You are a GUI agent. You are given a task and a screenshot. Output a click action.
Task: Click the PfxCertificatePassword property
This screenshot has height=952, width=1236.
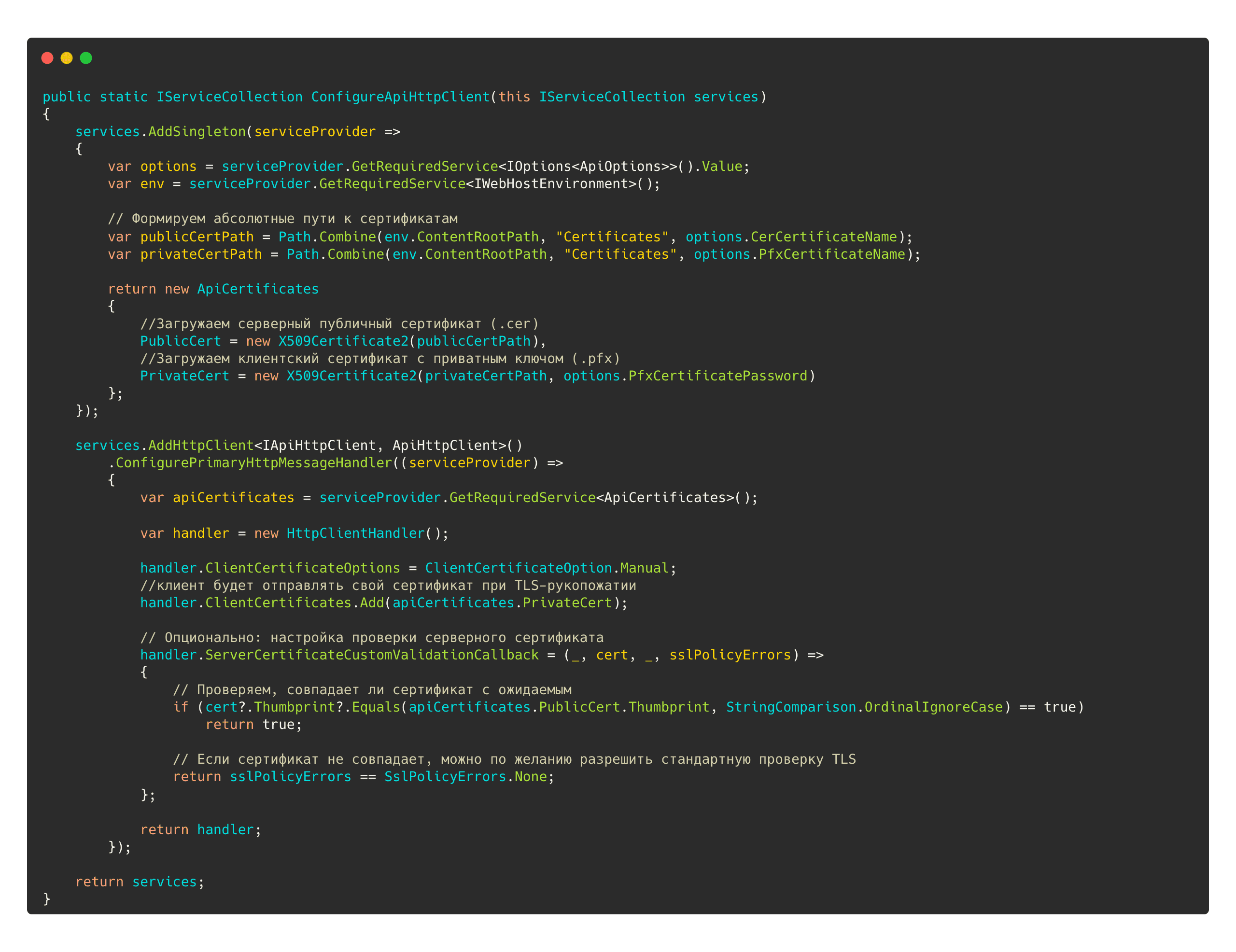click(717, 376)
